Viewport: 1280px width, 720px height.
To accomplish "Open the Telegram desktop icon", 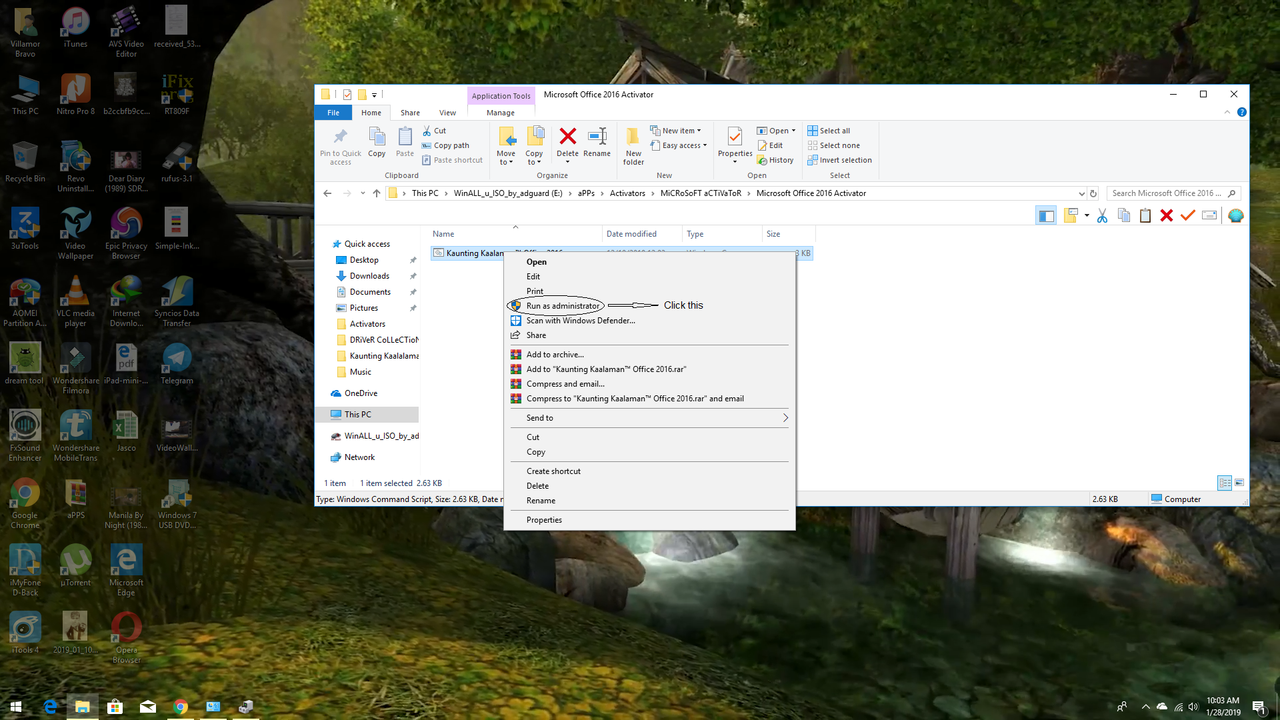I will [x=177, y=364].
